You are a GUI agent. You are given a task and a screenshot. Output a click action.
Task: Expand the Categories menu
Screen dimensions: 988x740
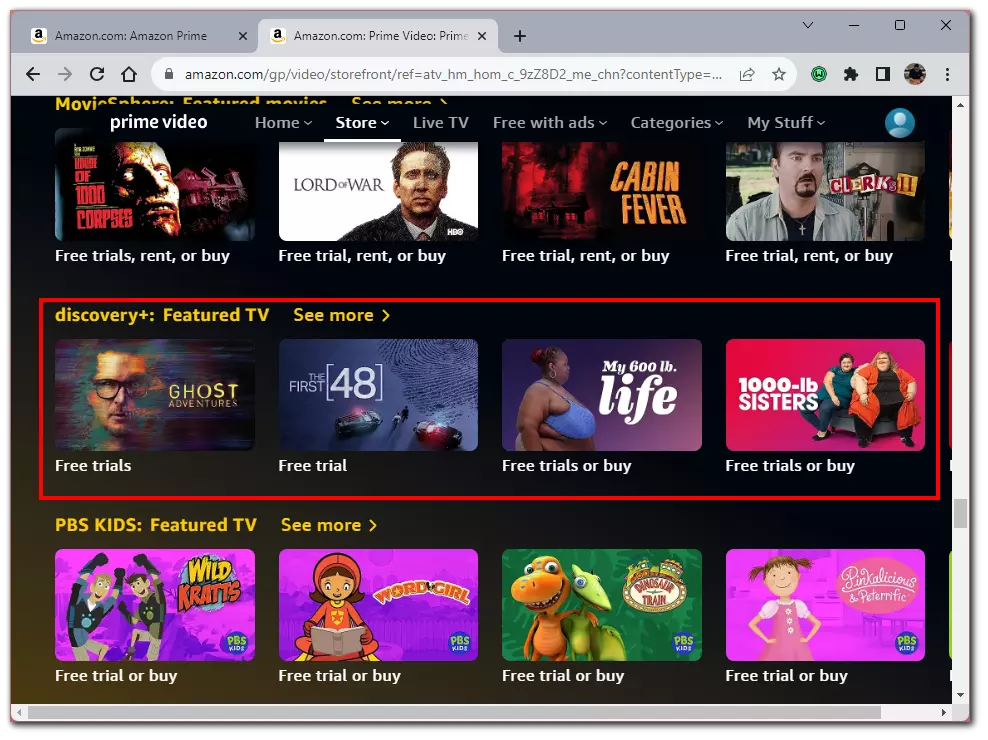(677, 123)
